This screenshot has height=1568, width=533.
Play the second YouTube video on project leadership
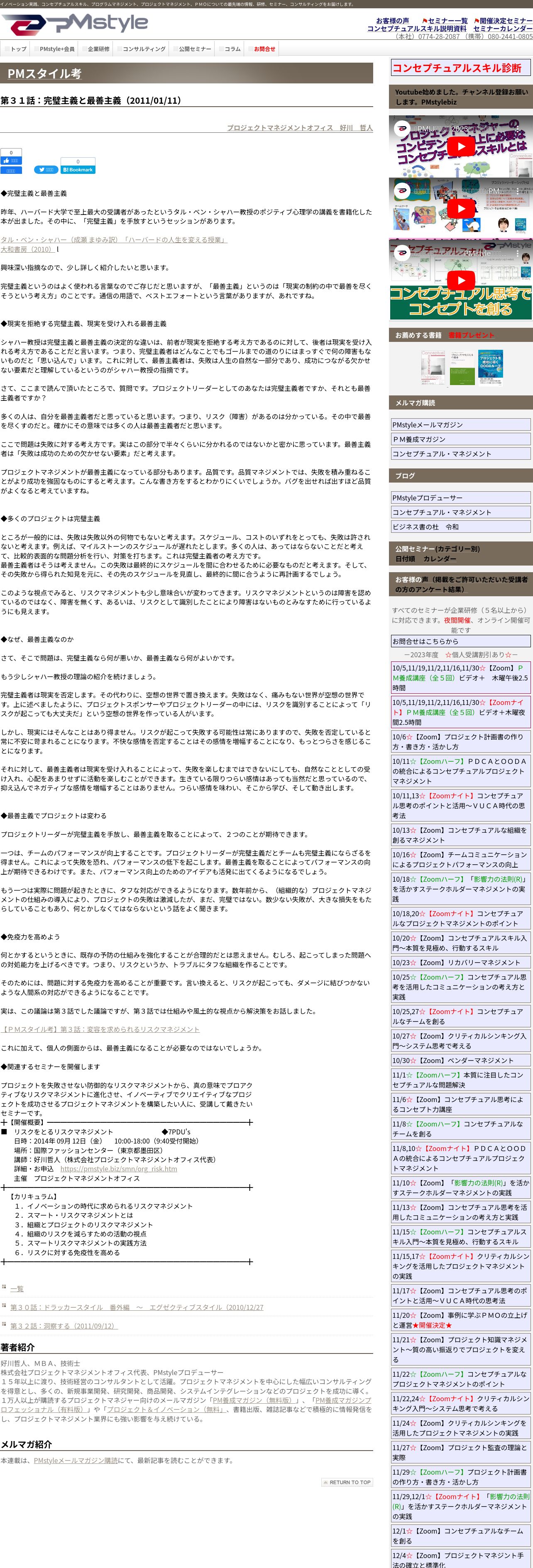(460, 208)
